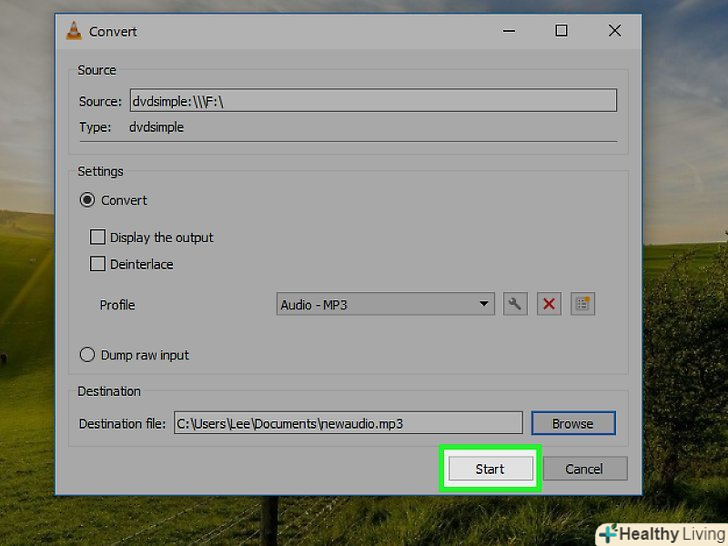Click the VLC cone icon in title bar
The width and height of the screenshot is (728, 546).
pos(73,31)
